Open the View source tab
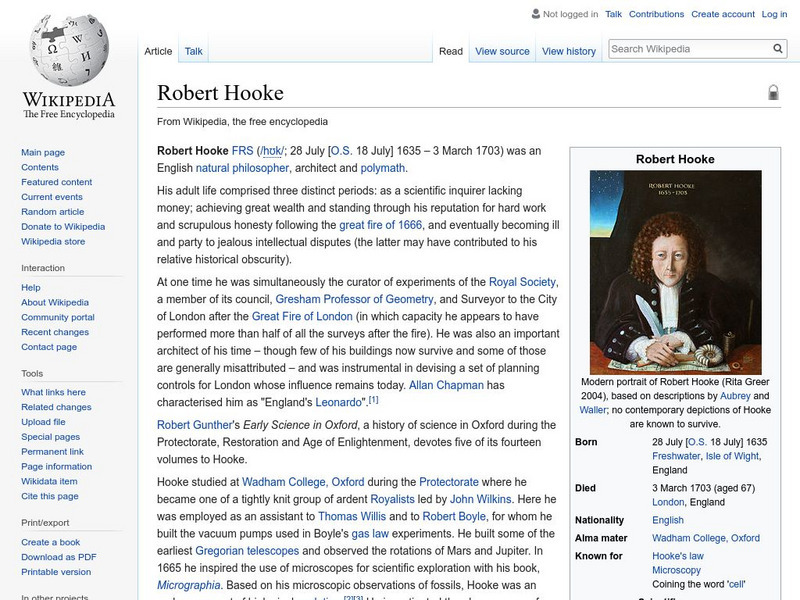 pos(503,51)
